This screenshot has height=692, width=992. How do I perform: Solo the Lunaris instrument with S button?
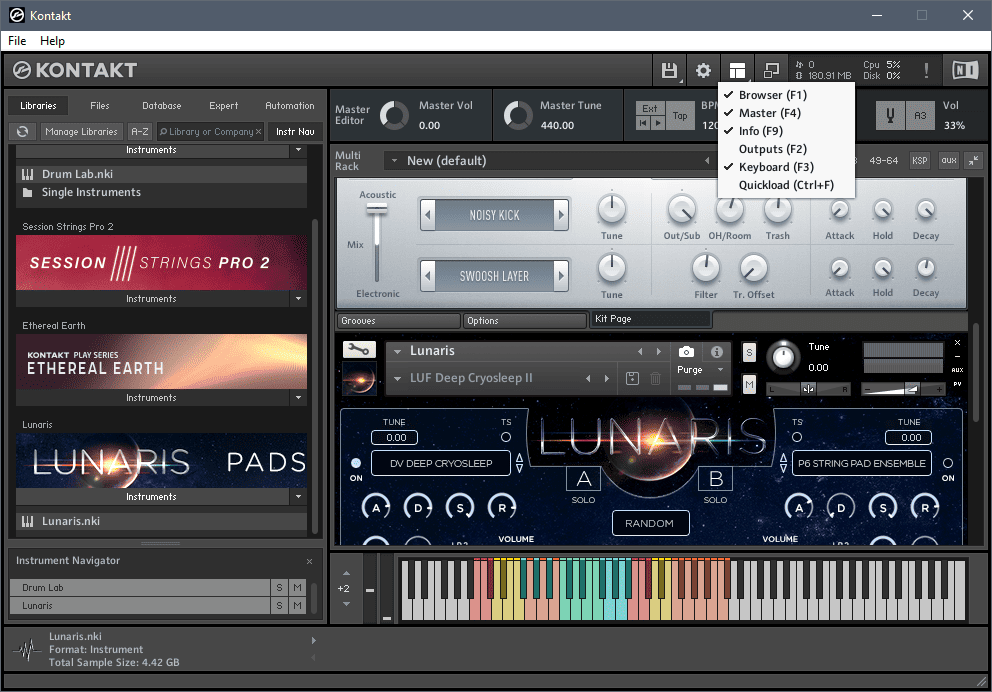coord(749,352)
